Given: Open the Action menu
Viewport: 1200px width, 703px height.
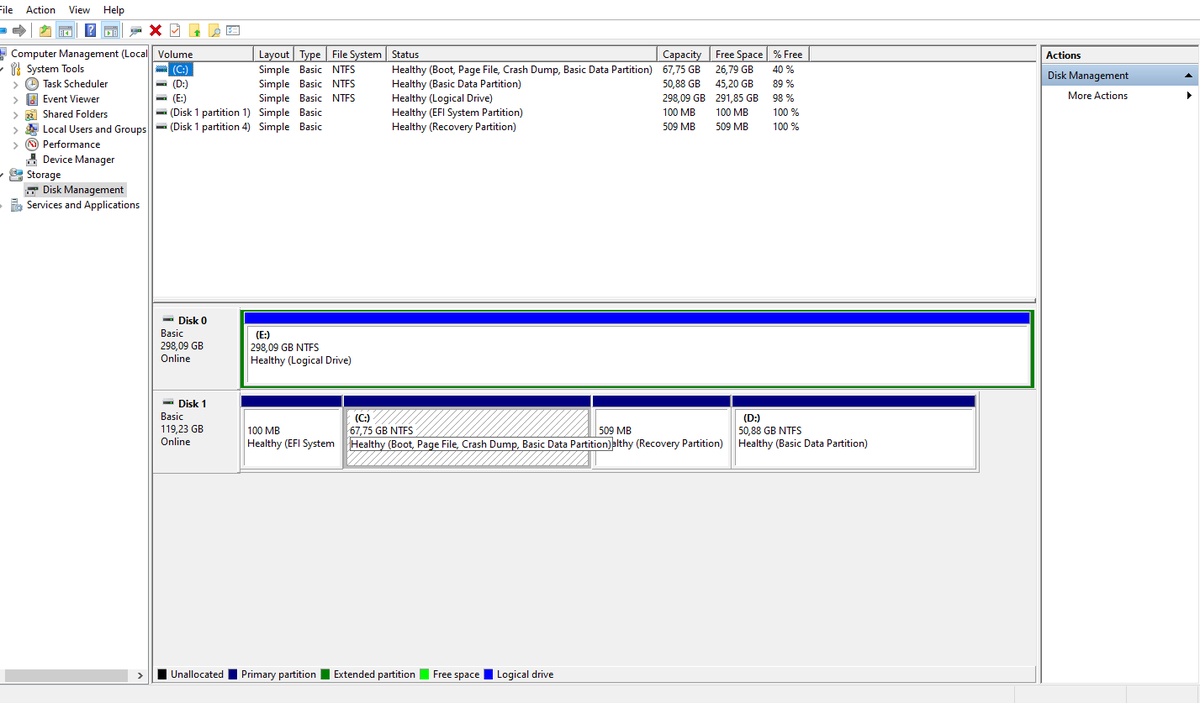Looking at the screenshot, I should (x=41, y=9).
